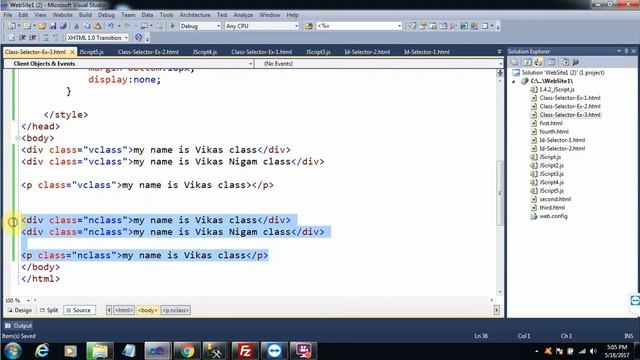Screen dimensions: 640x360
Task: Click the volume speaker tray icon
Action: click(593, 351)
